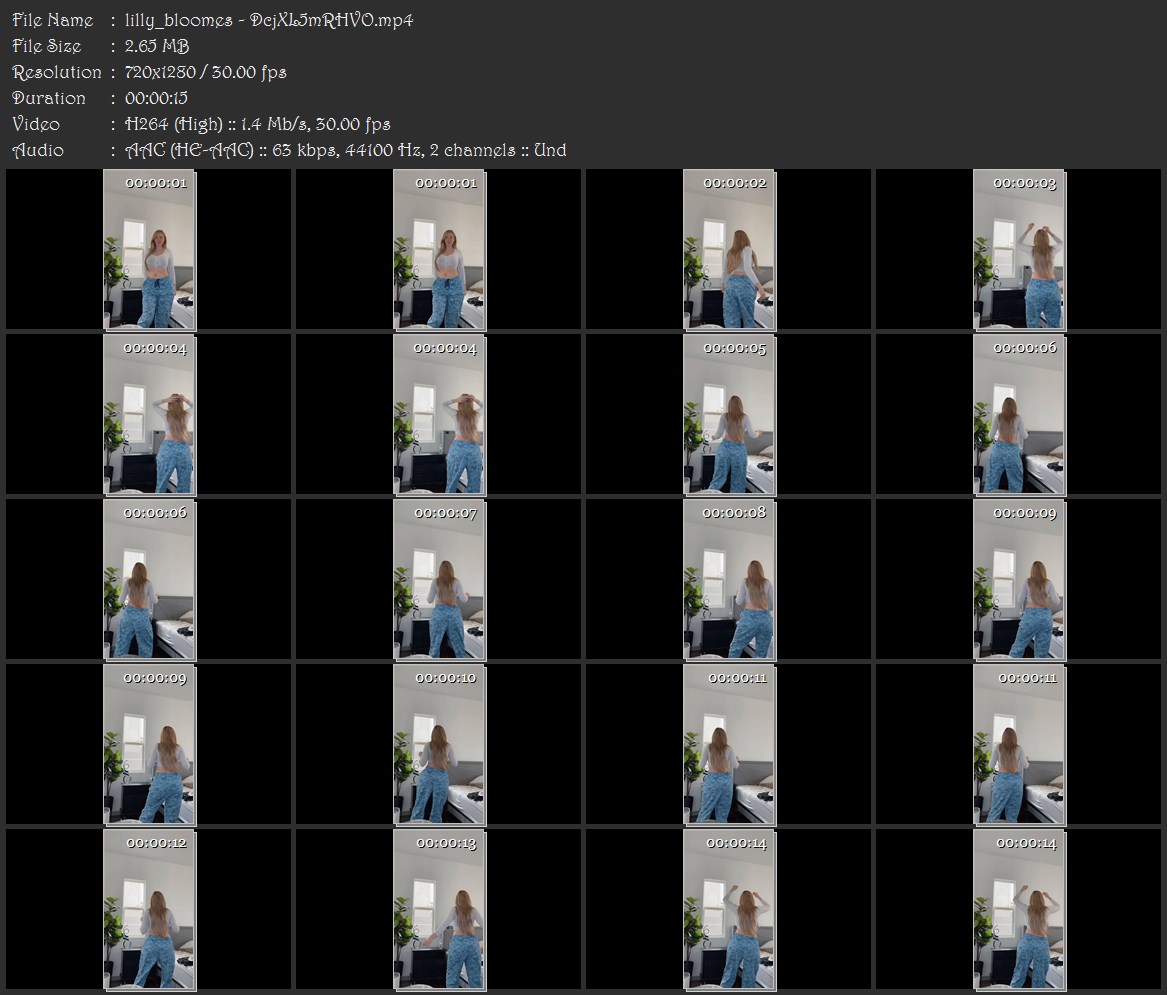The width and height of the screenshot is (1167, 995).
Task: Click the 'File Name' label
Action: 53,20
